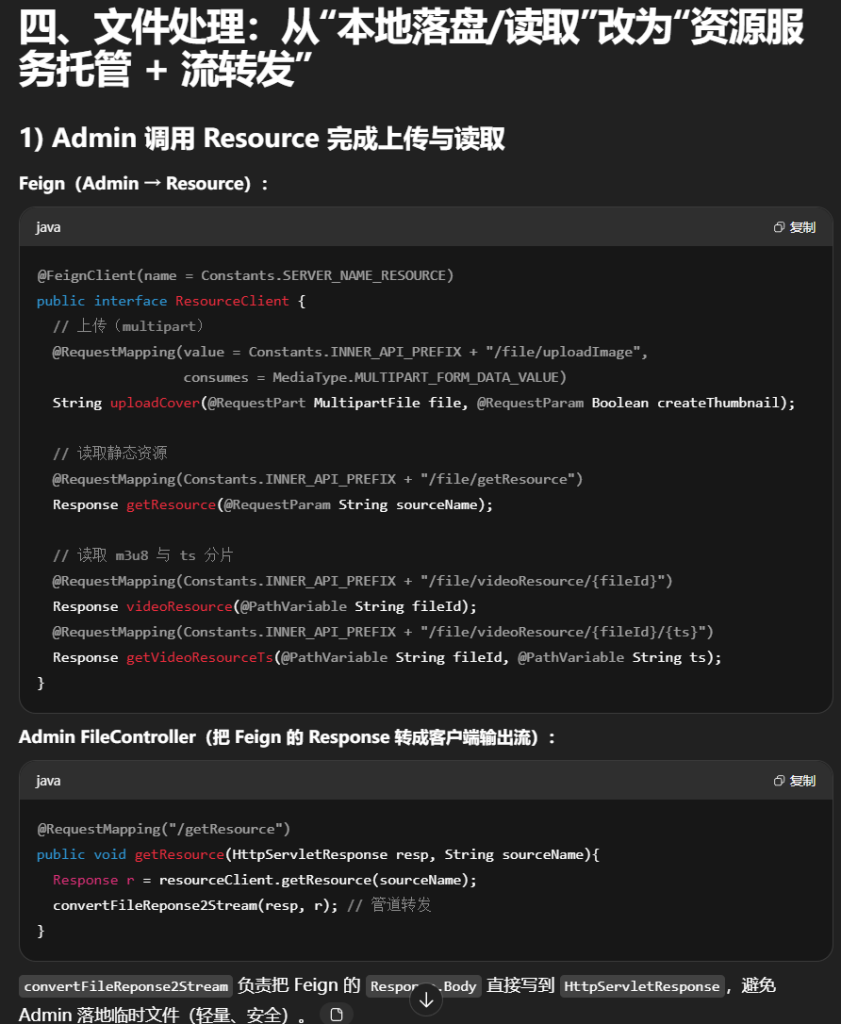Click the document icon after 轻量、安全
Image resolution: width=841 pixels, height=1024 pixels.
[x=337, y=1015]
